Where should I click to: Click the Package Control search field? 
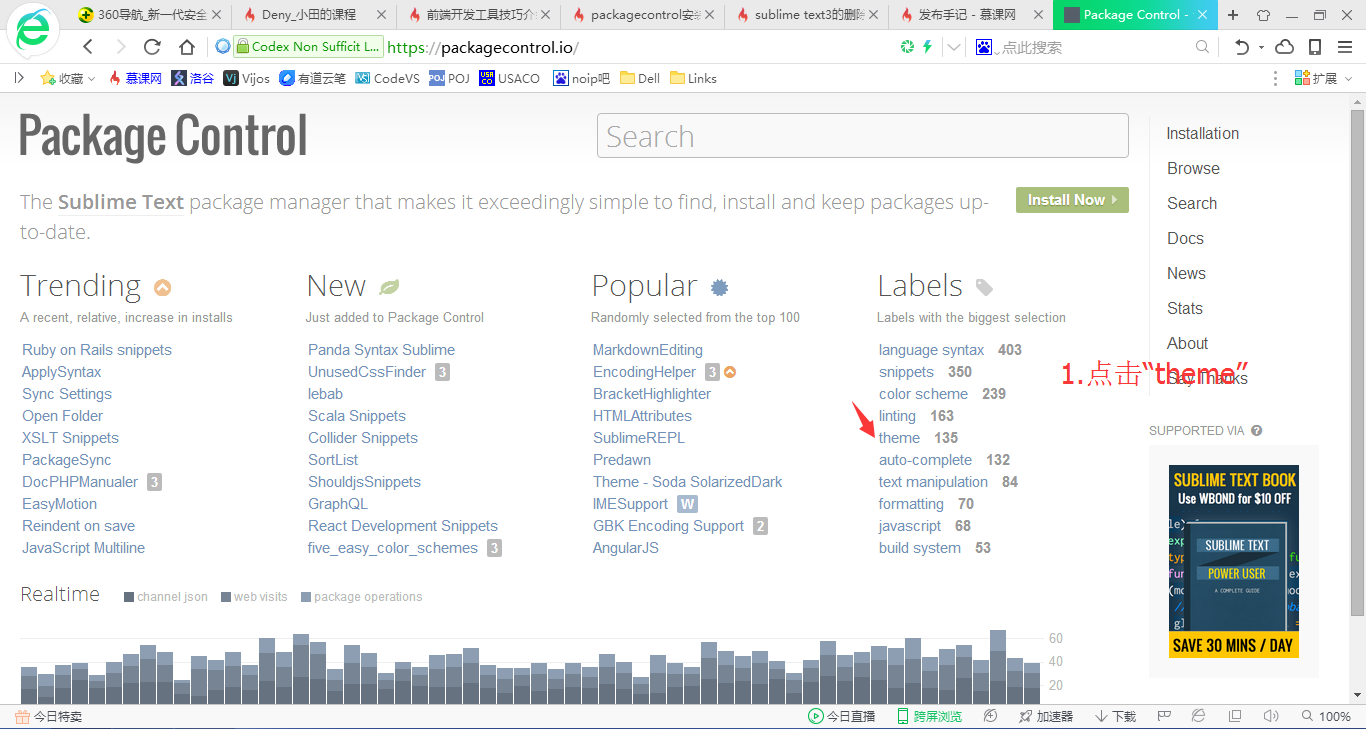click(x=862, y=136)
